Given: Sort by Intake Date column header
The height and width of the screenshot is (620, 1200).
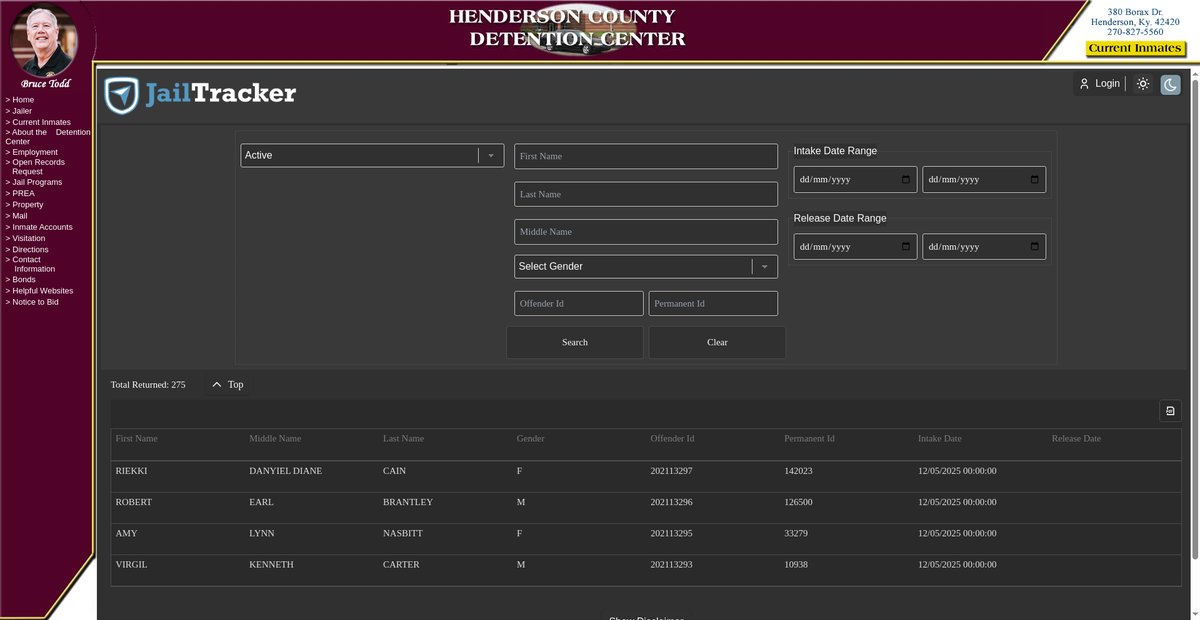Looking at the screenshot, I should point(940,439).
